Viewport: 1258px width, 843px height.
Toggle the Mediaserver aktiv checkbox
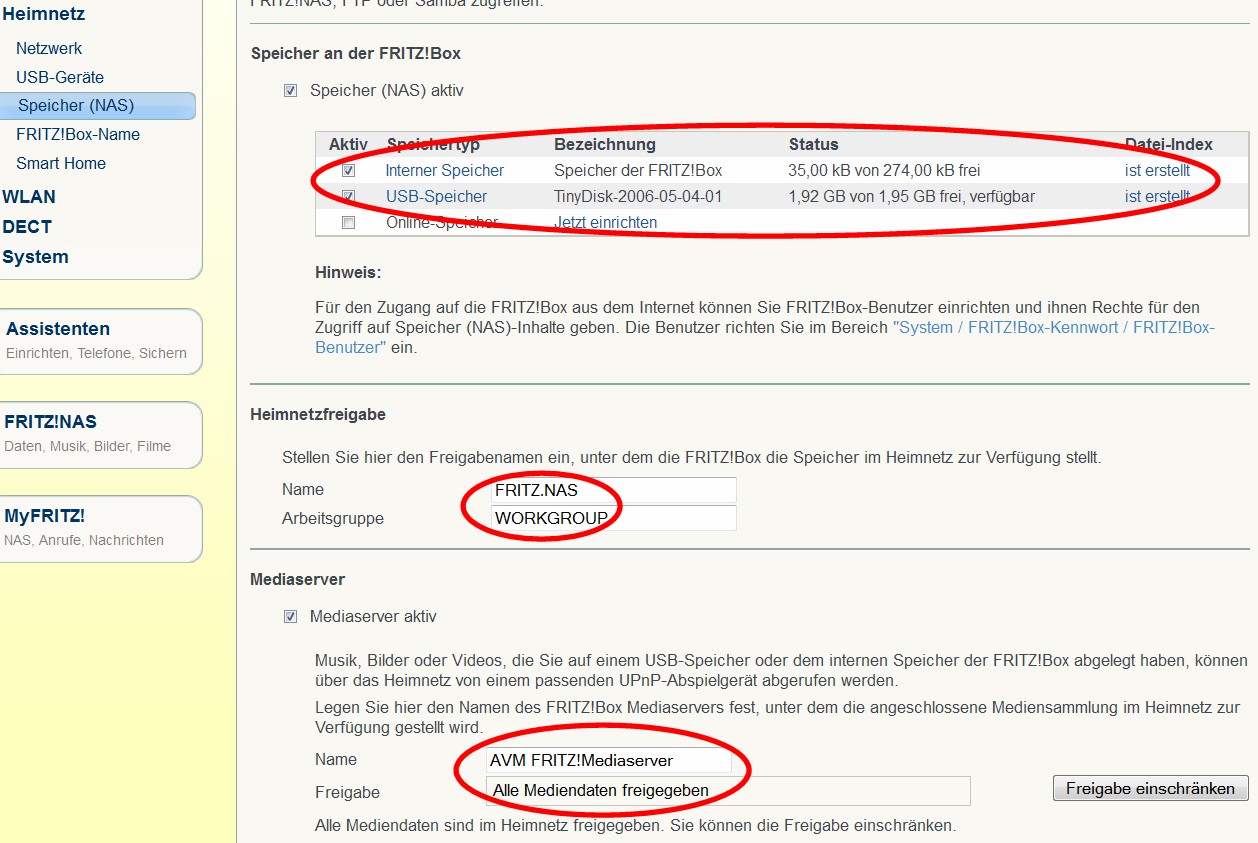click(291, 617)
